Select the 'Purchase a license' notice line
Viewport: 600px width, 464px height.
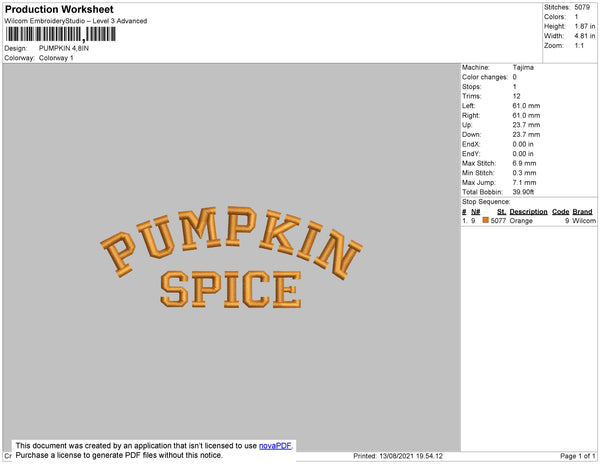pos(119,455)
